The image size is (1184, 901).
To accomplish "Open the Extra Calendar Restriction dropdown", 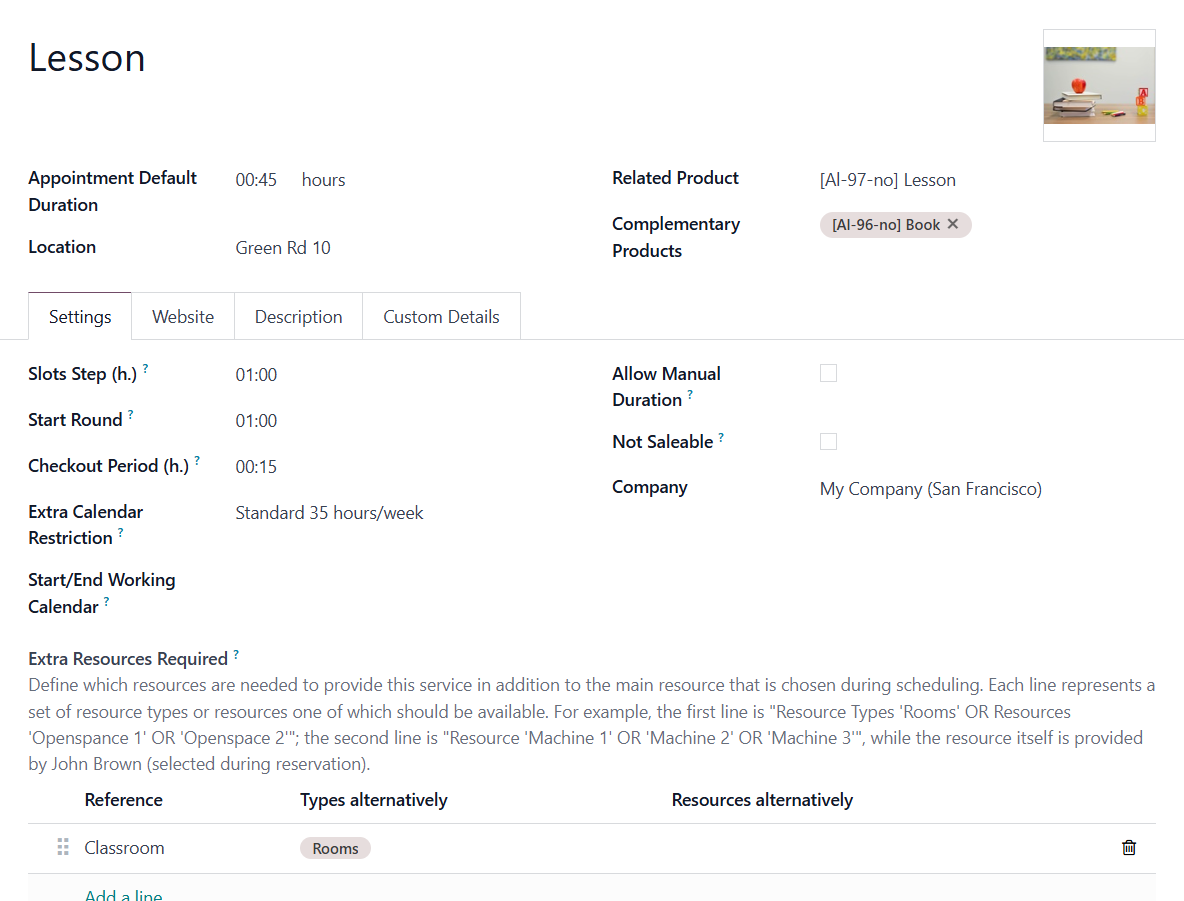I will point(408,513).
